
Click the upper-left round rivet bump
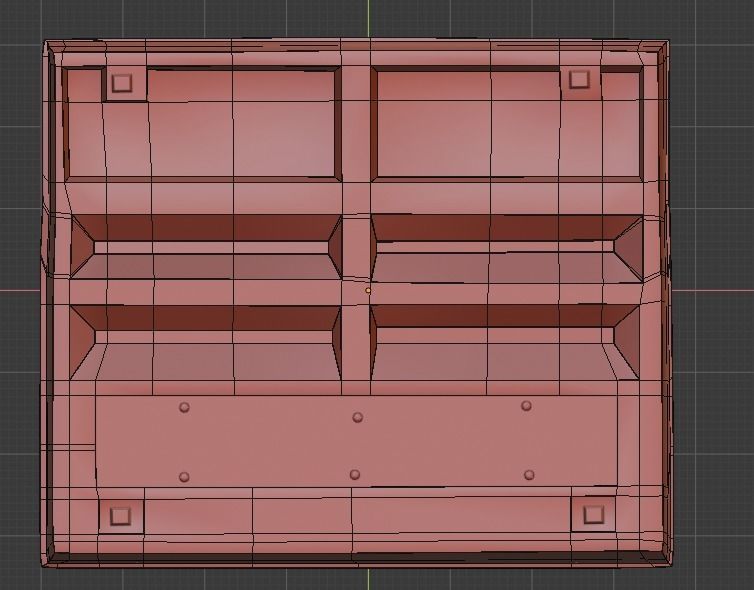(x=184, y=407)
